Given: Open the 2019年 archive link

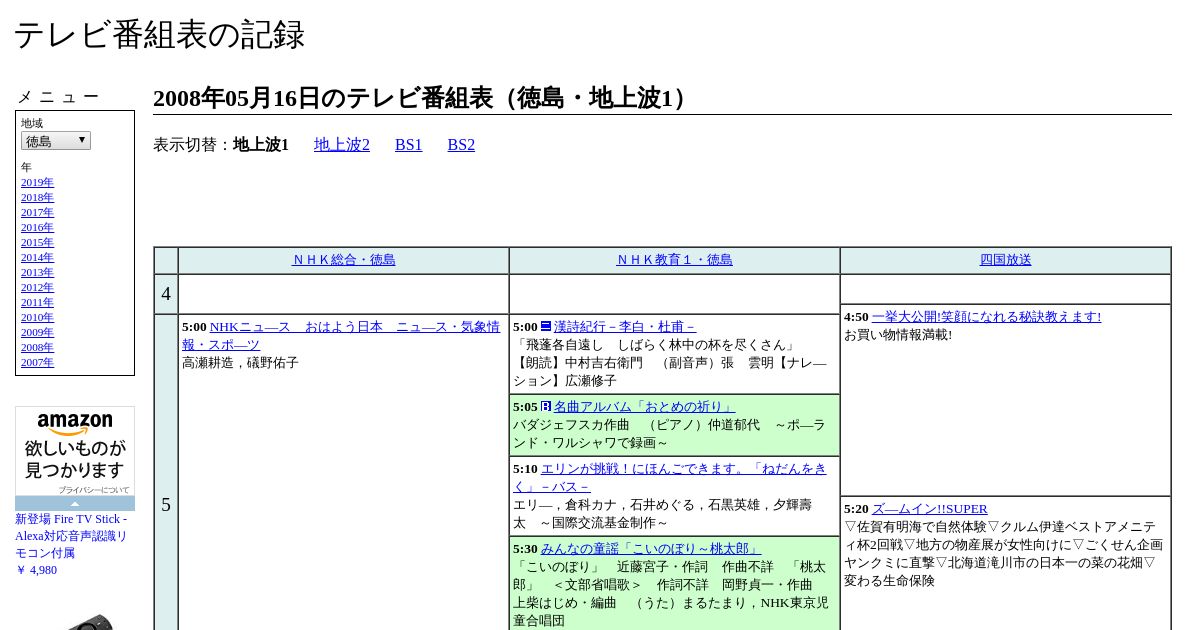Looking at the screenshot, I should (x=37, y=182).
